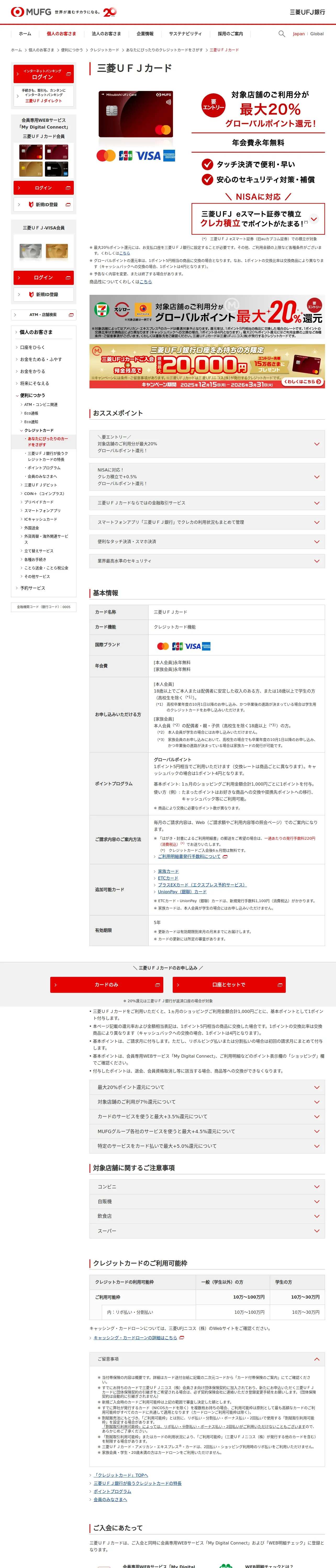The width and height of the screenshot is (336, 1568).
Task: Open ご利用明細書発行手数料について link
Action: [x=189, y=856]
